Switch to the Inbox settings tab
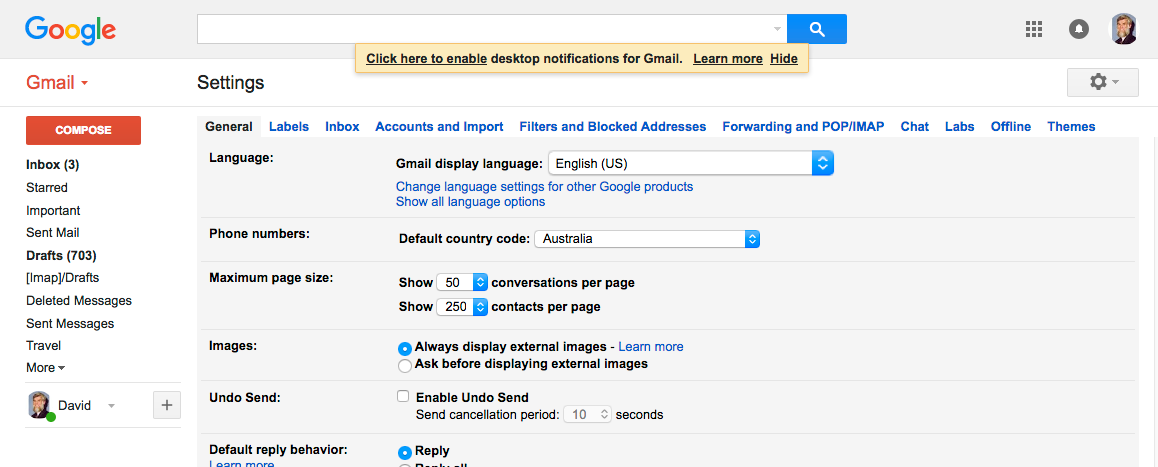Screen dimensions: 1158x467 (342, 126)
